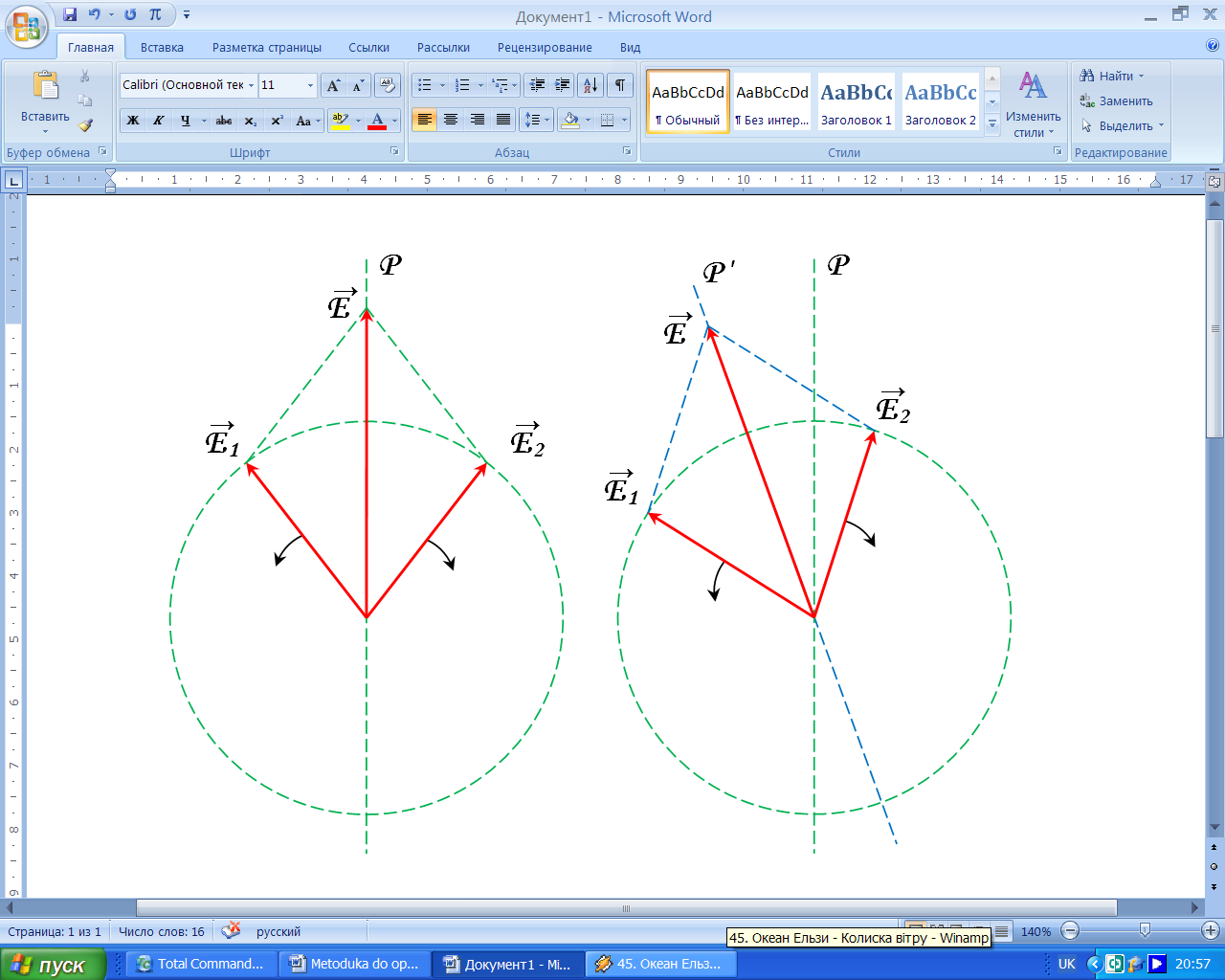Decrease paragraph indent
The height and width of the screenshot is (980, 1225).
click(x=537, y=85)
